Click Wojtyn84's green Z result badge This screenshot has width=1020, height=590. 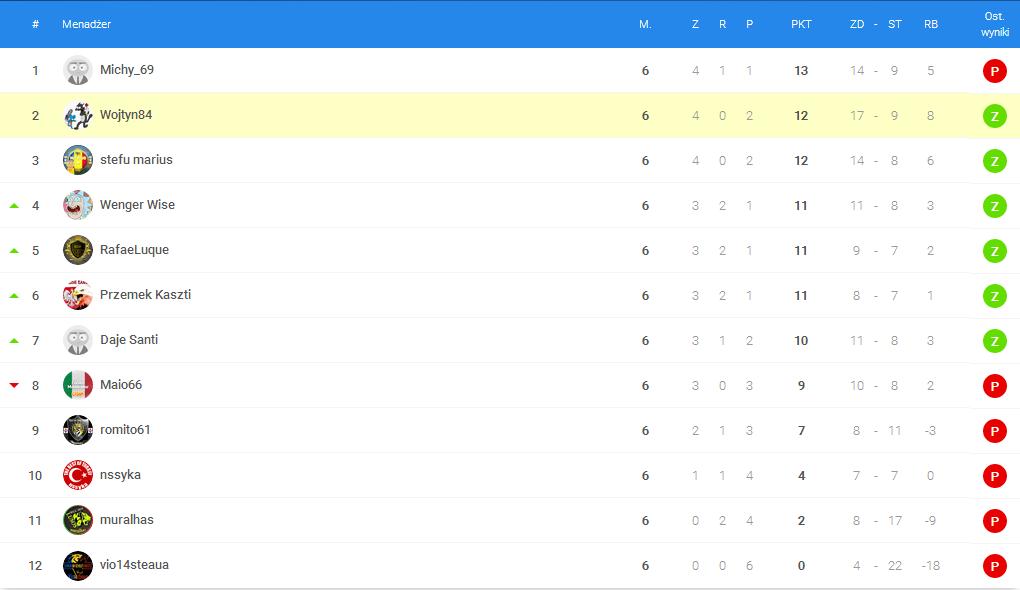point(994,116)
